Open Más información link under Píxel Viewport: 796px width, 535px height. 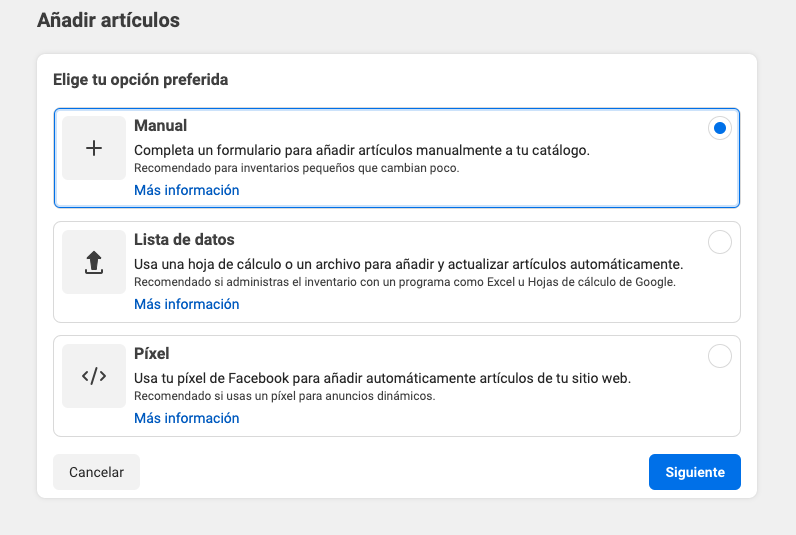click(187, 418)
